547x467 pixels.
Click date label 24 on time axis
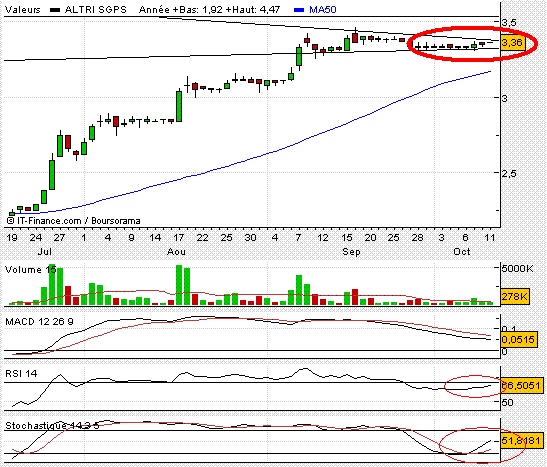click(36, 238)
